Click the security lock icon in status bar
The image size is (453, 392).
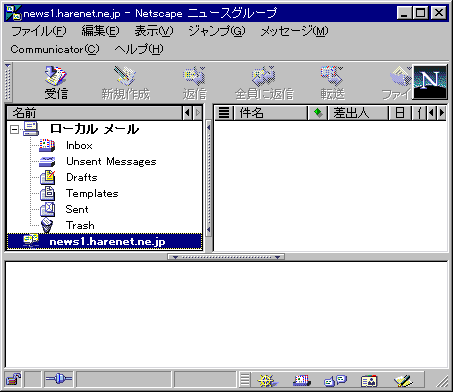(x=13, y=379)
